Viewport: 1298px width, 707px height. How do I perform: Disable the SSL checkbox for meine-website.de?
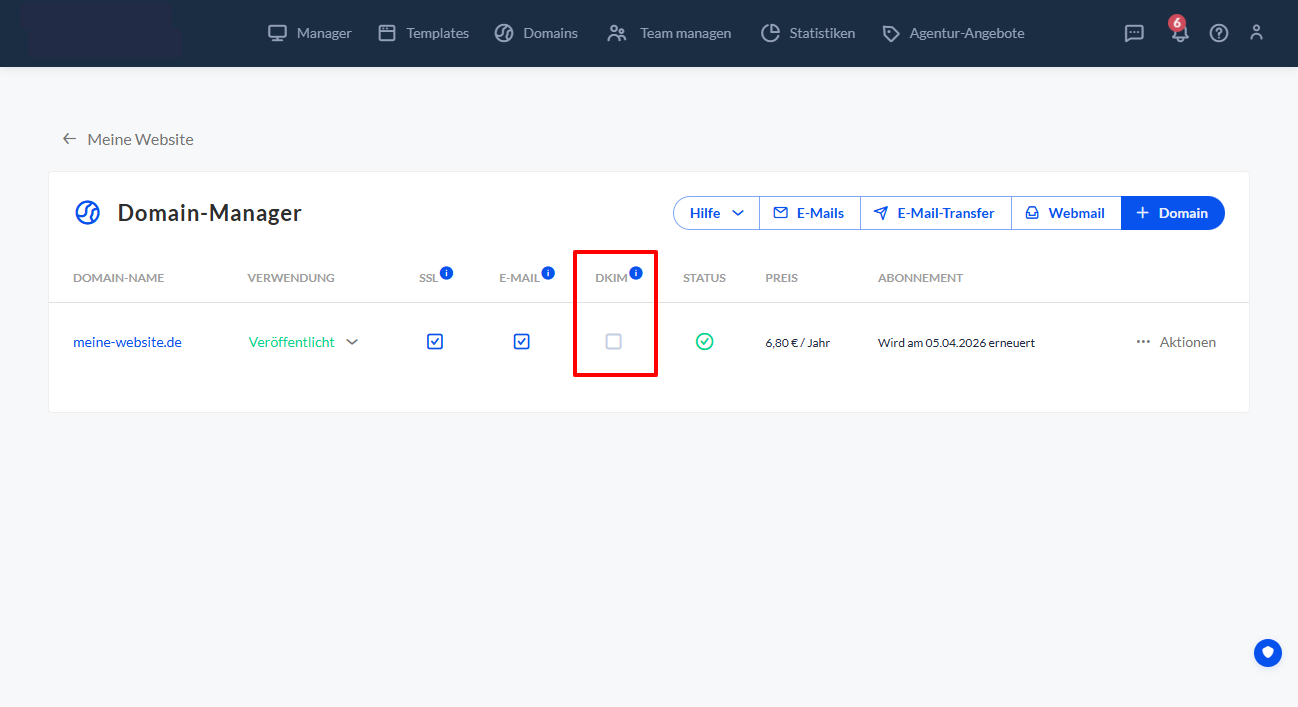click(x=435, y=342)
